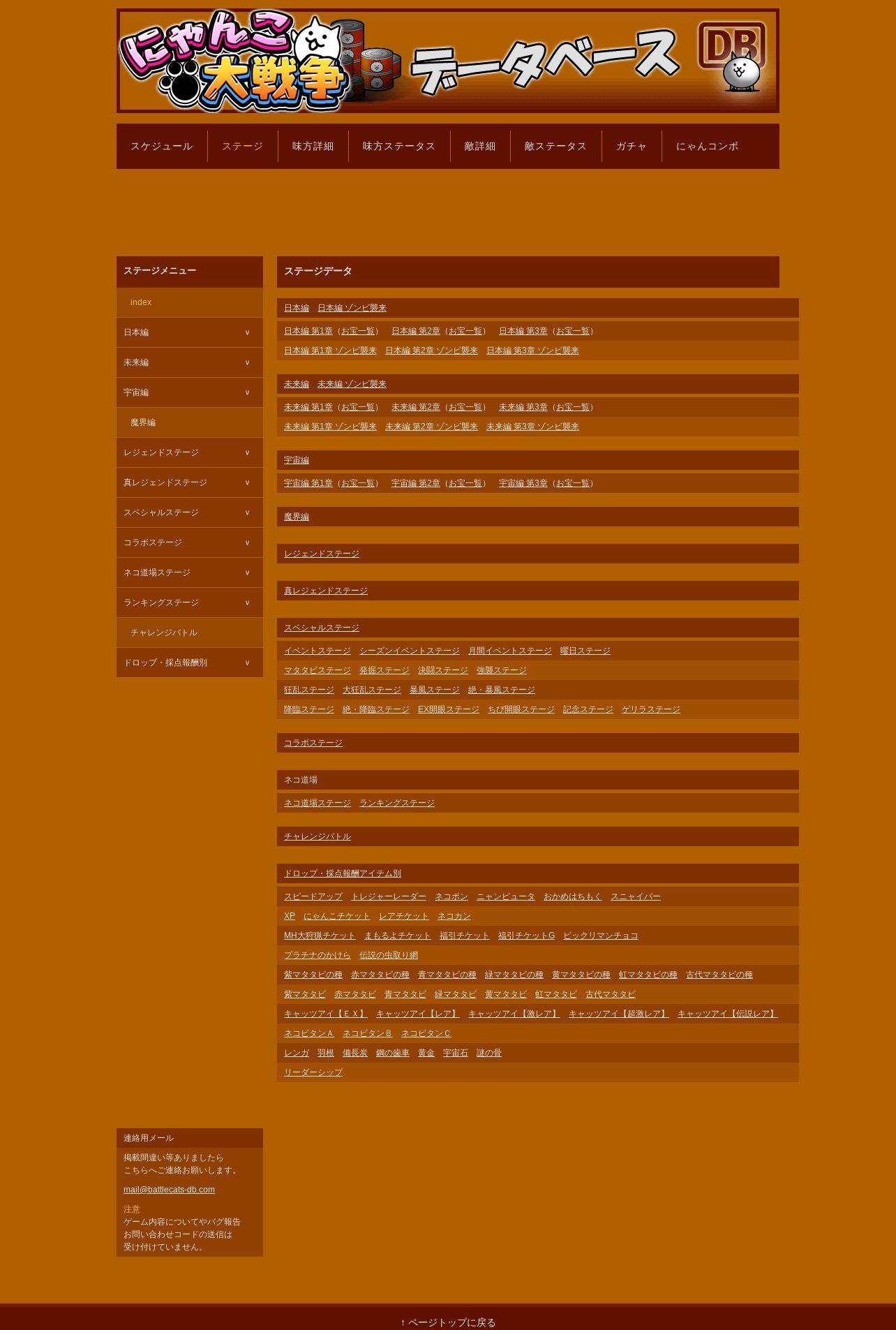Open ゲリラステージ link
The width and height of the screenshot is (896, 1330).
(x=651, y=709)
